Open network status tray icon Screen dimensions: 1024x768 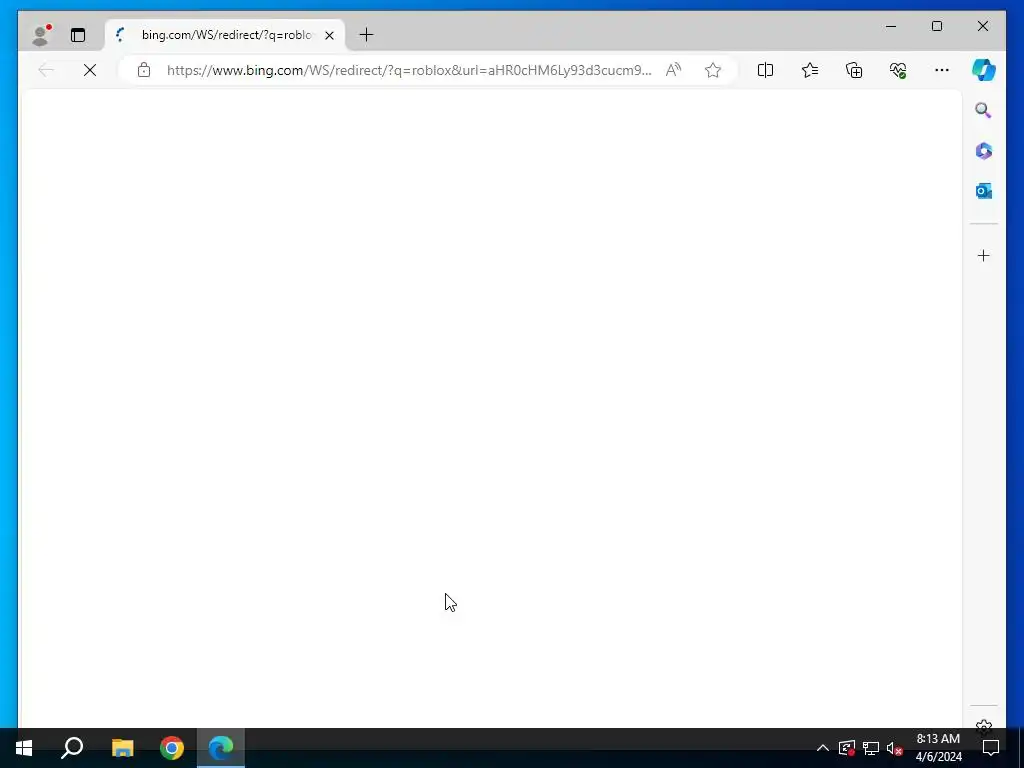(871, 748)
